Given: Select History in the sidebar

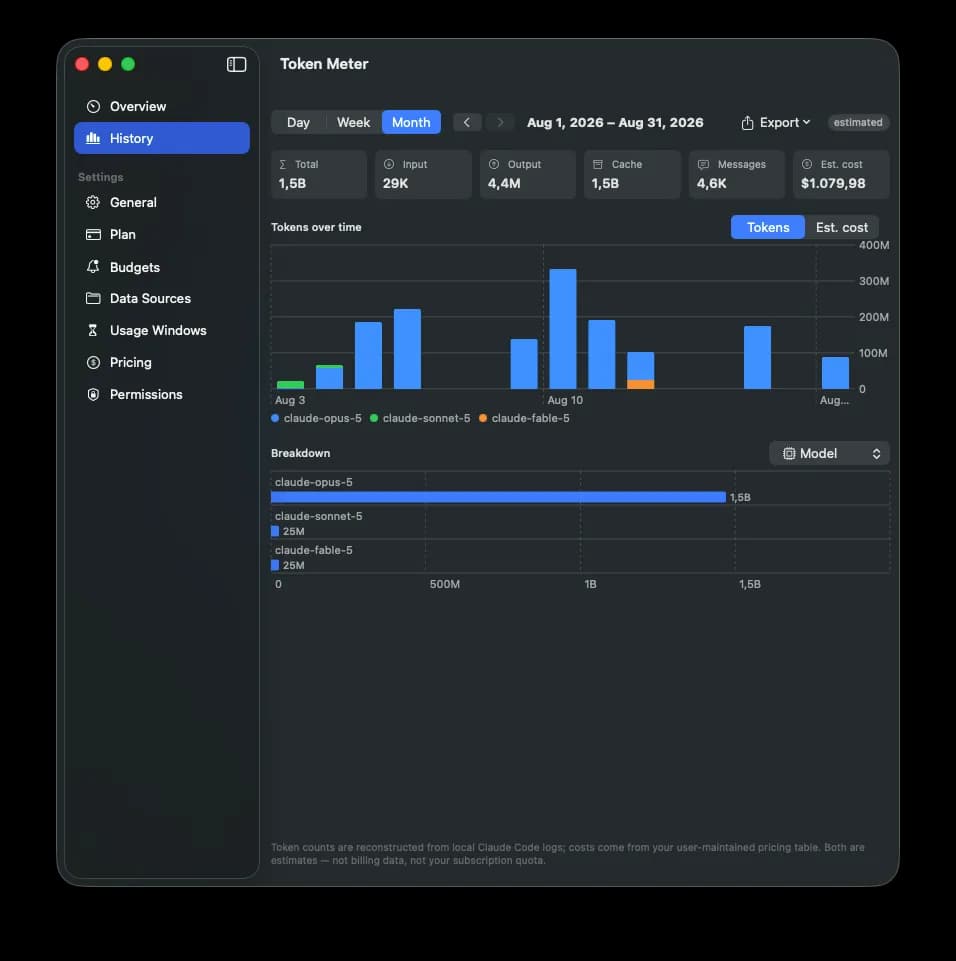Looking at the screenshot, I should click(x=162, y=139).
